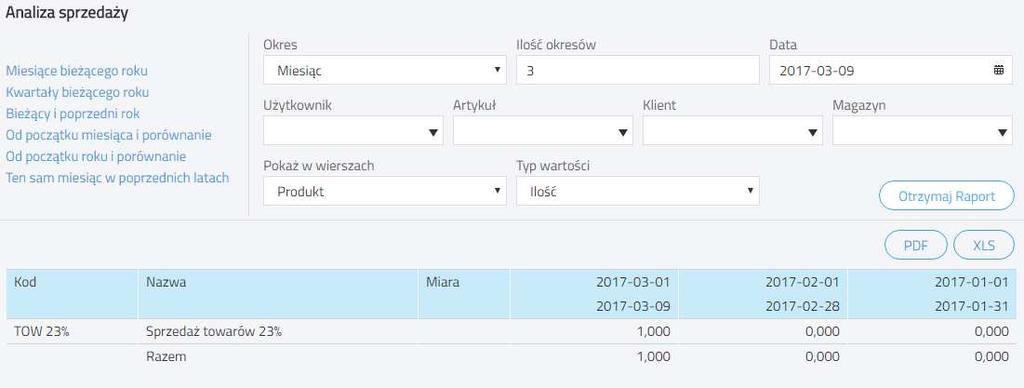Image resolution: width=1024 pixels, height=388 pixels.
Task: Export report with the PDF button
Action: tap(916, 246)
